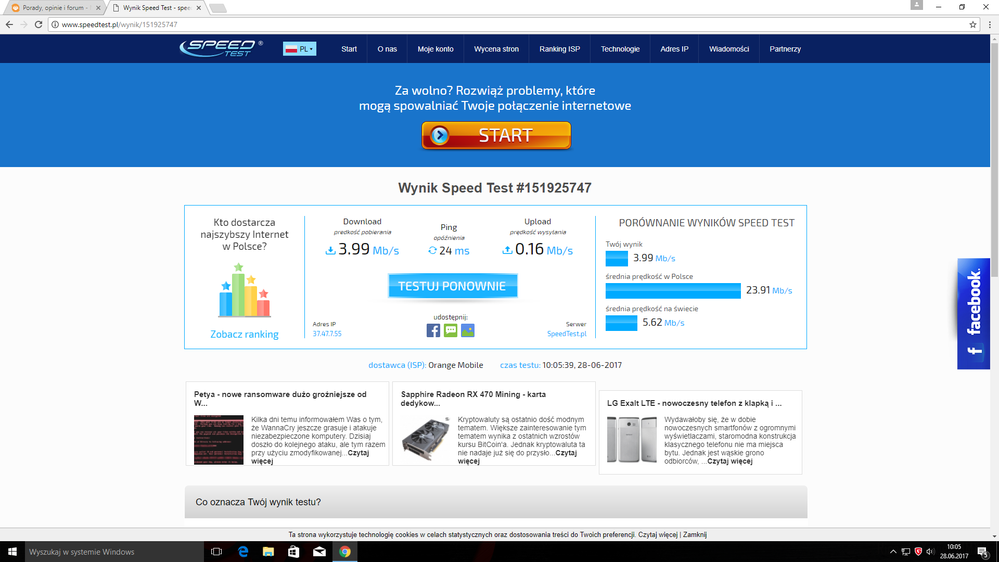Image resolution: width=999 pixels, height=562 pixels.
Task: Open the Petya ransomware article title
Action: point(280,398)
